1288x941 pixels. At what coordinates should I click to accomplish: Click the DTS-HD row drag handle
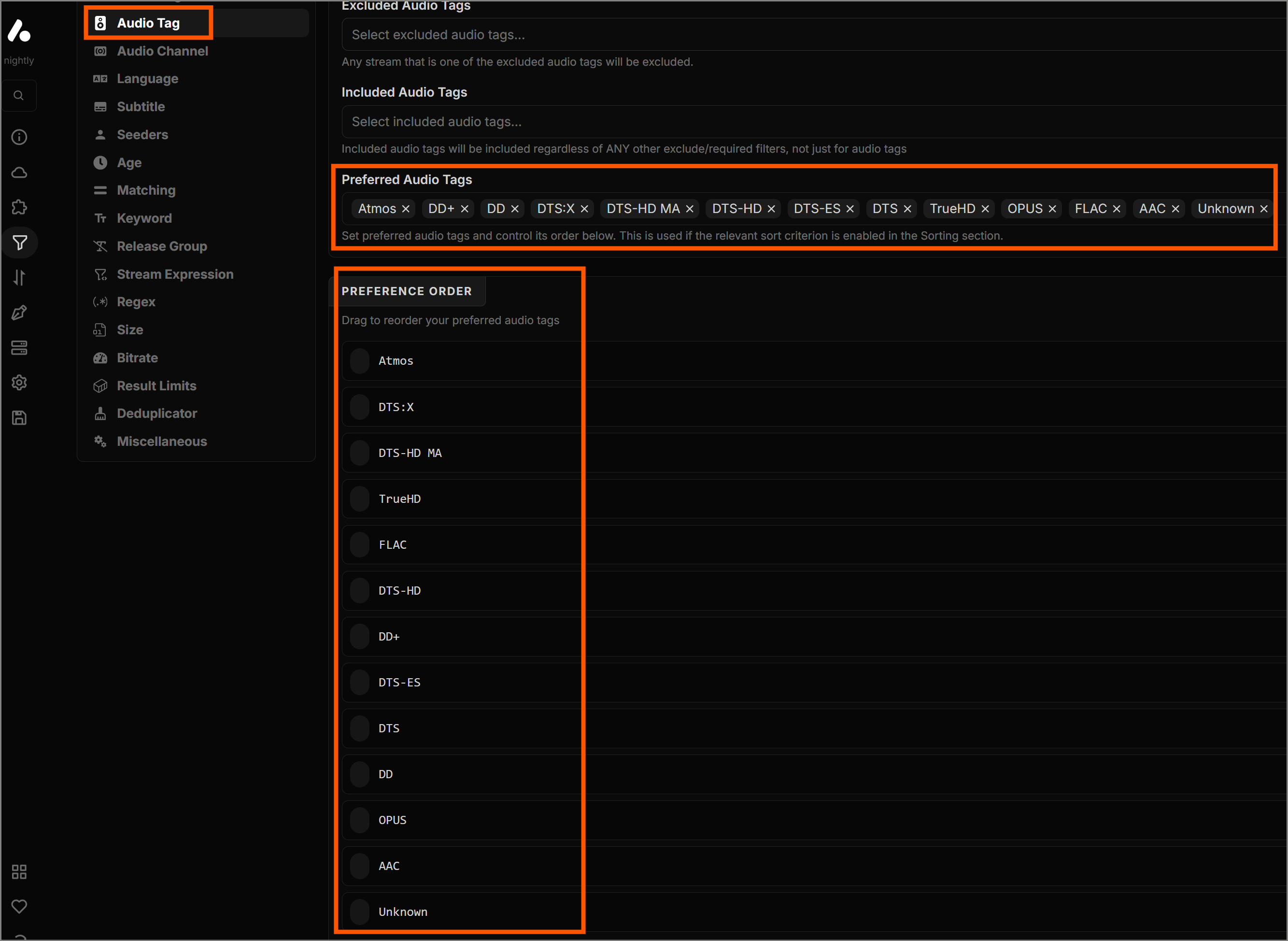point(360,591)
